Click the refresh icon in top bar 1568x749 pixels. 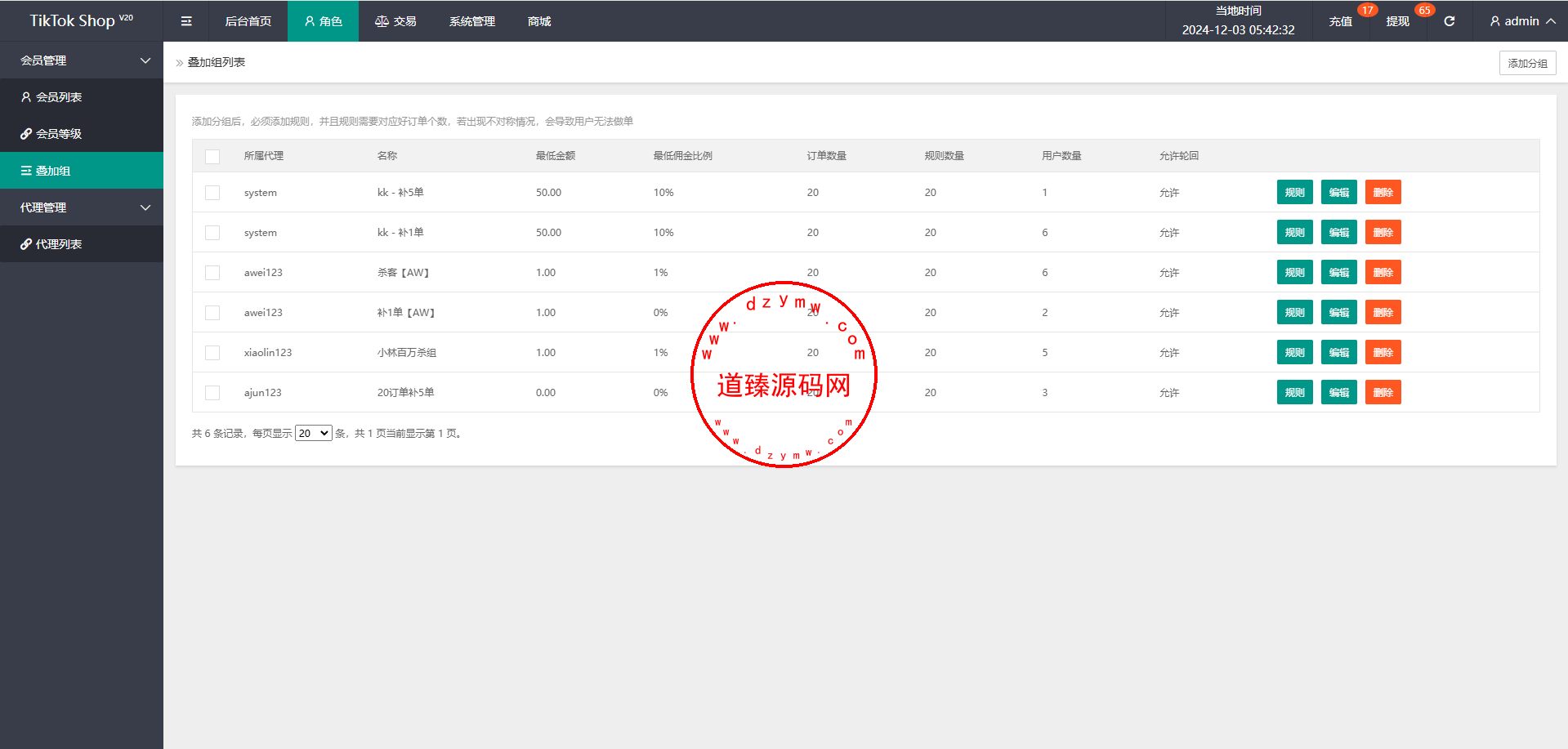pyautogui.click(x=1450, y=21)
